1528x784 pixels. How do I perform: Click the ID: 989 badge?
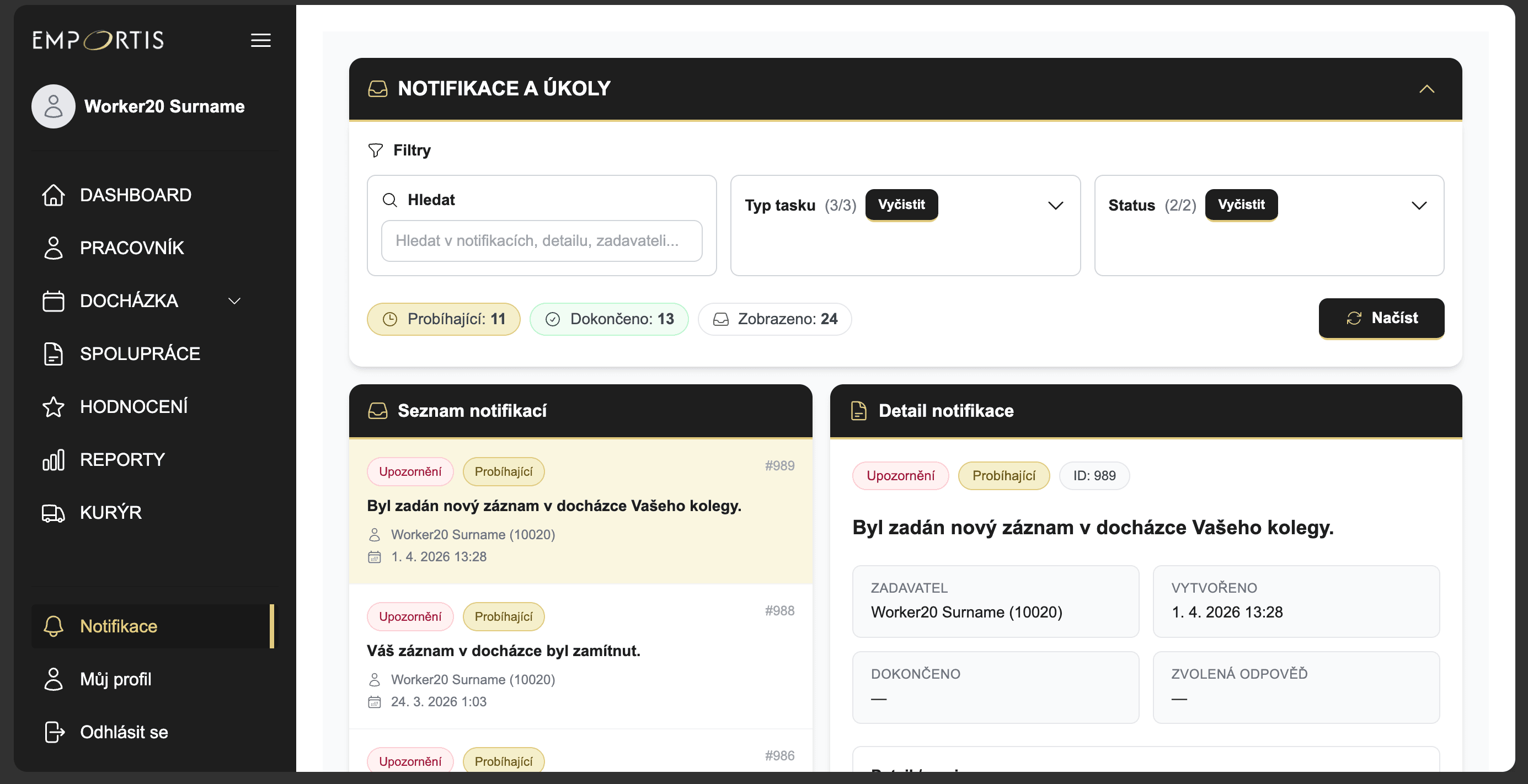(1094, 476)
